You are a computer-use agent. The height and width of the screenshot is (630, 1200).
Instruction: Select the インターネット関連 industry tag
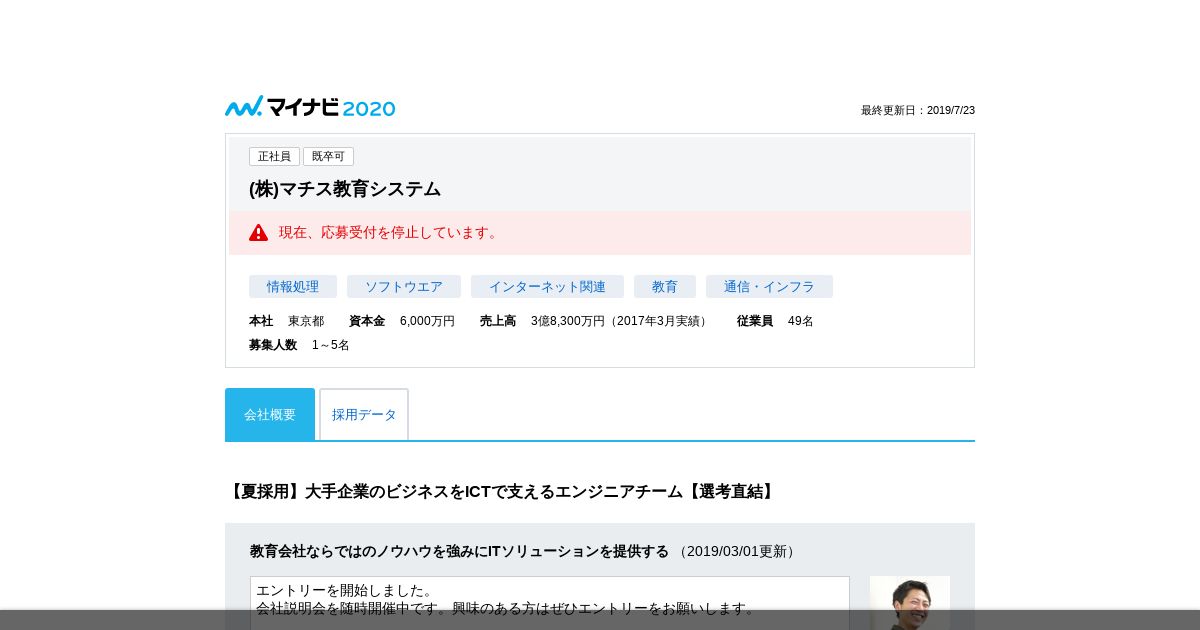click(547, 287)
